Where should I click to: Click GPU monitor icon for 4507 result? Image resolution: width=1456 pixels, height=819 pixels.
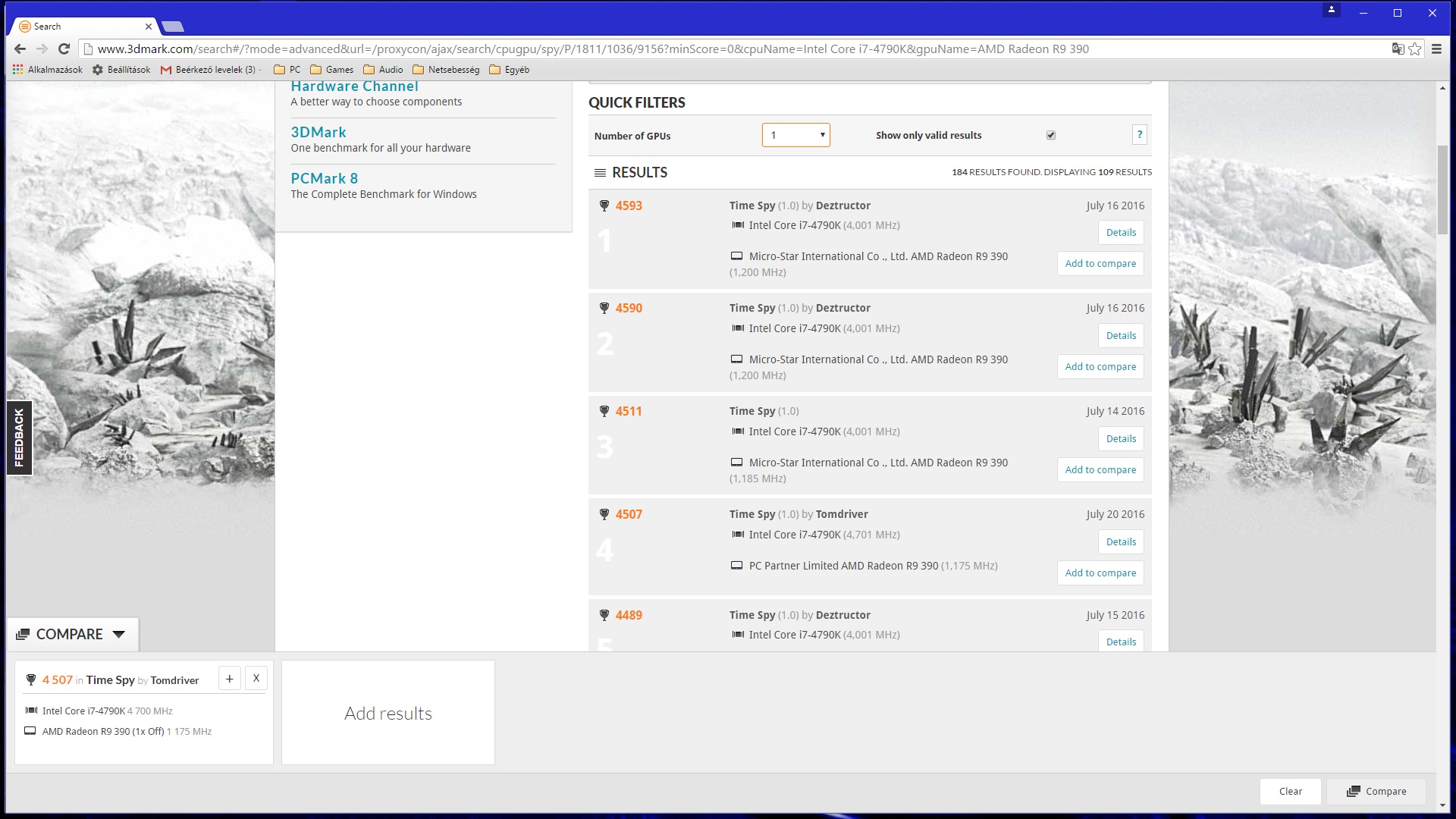pyautogui.click(x=736, y=566)
